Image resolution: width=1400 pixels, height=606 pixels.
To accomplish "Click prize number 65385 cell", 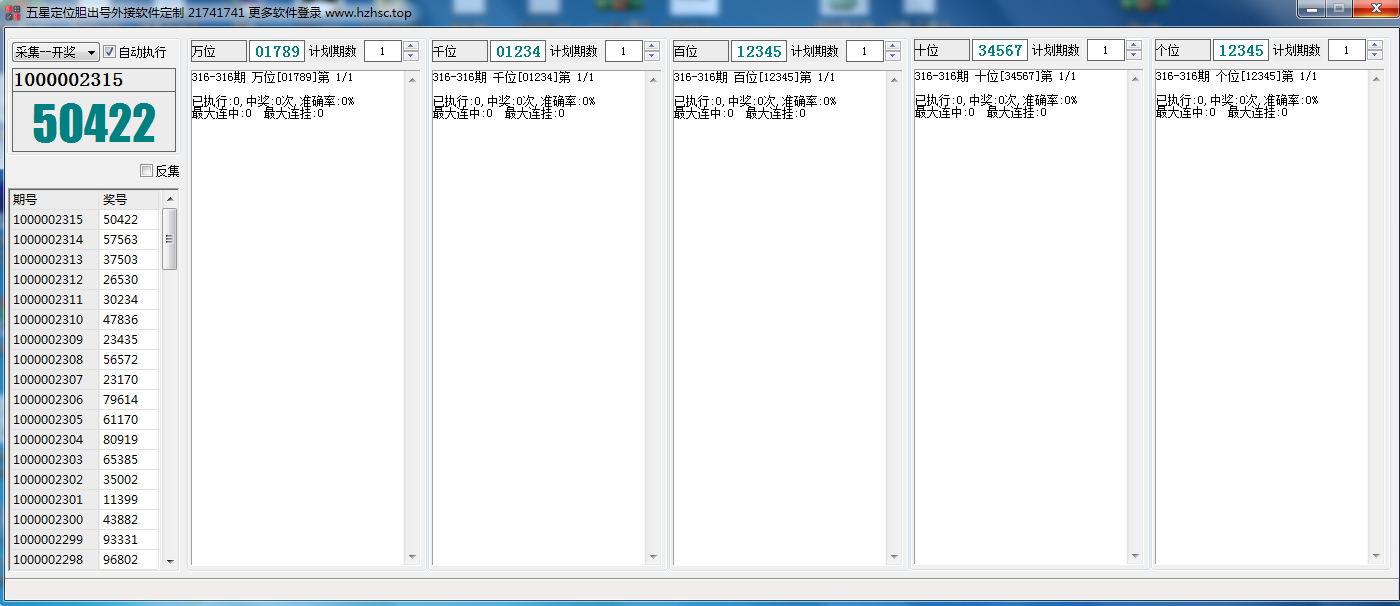I will pyautogui.click(x=130, y=459).
